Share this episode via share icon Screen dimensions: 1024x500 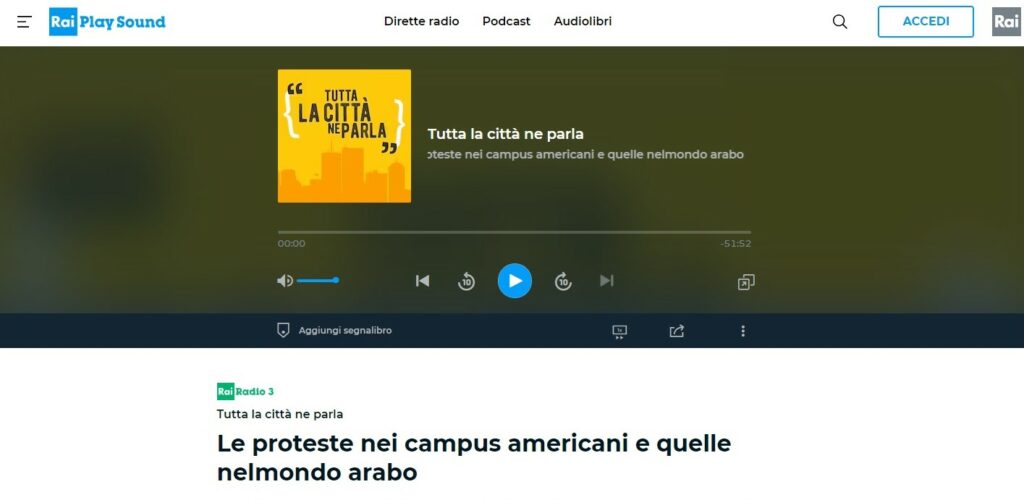click(677, 331)
